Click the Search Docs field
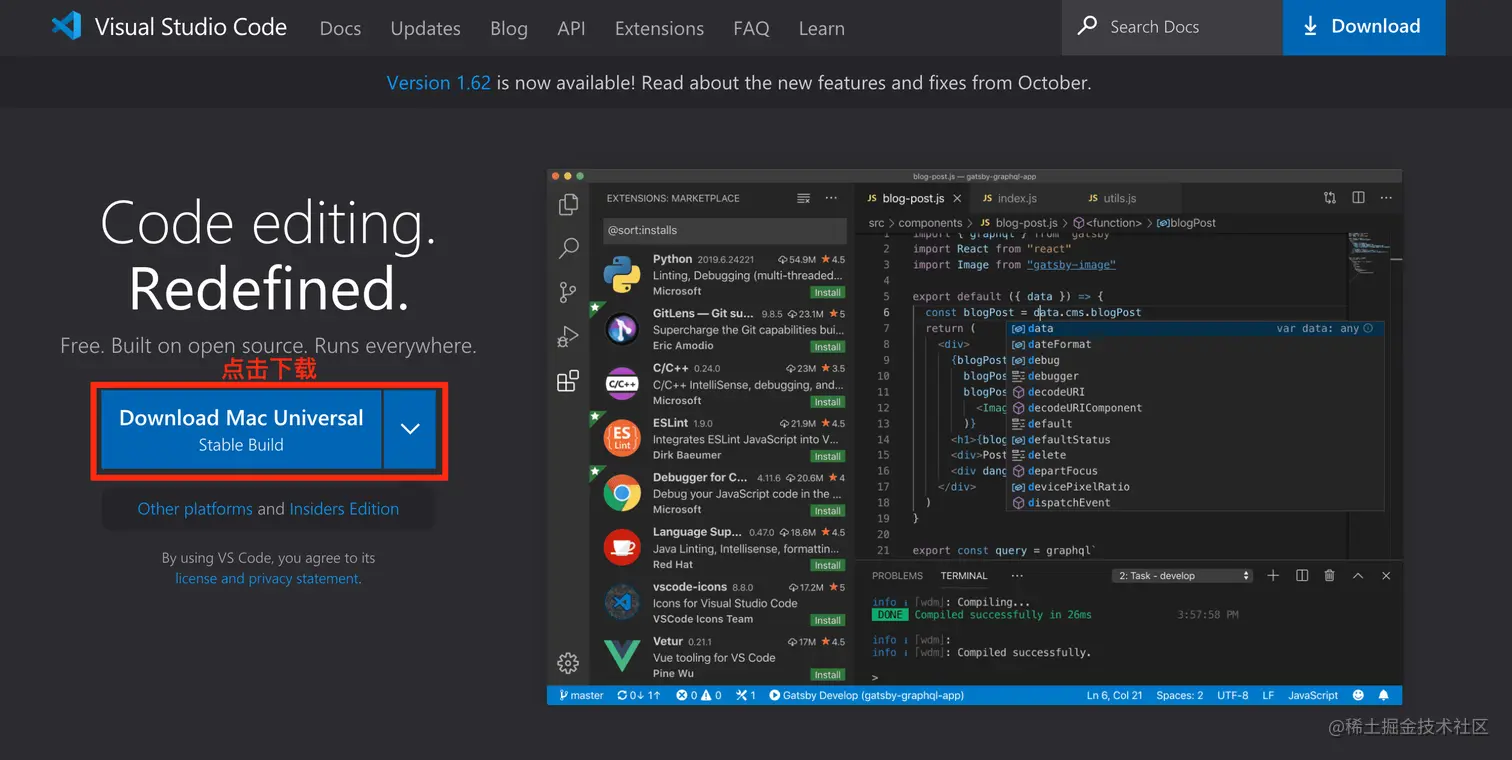This screenshot has width=1512, height=760. coord(1172,27)
